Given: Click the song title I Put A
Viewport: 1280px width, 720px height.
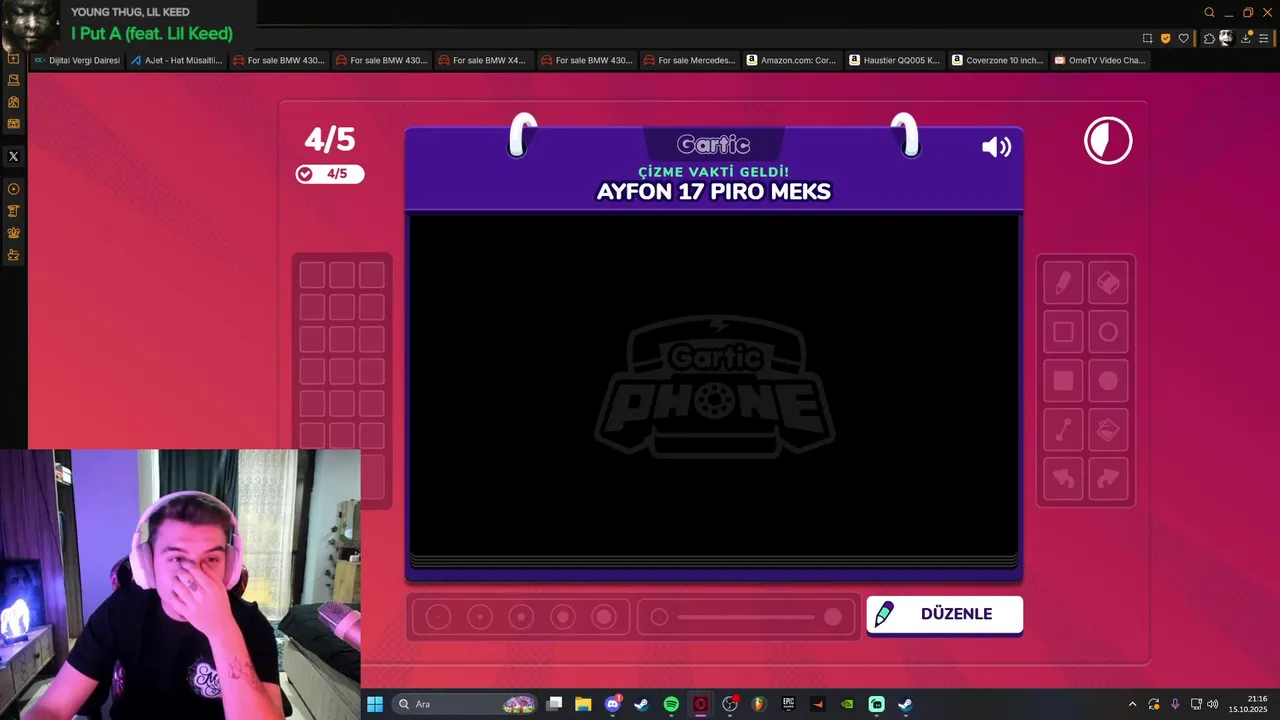Looking at the screenshot, I should [x=152, y=33].
